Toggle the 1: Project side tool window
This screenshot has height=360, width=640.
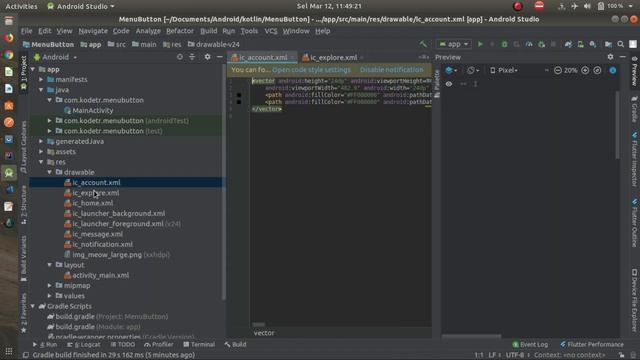24,73
